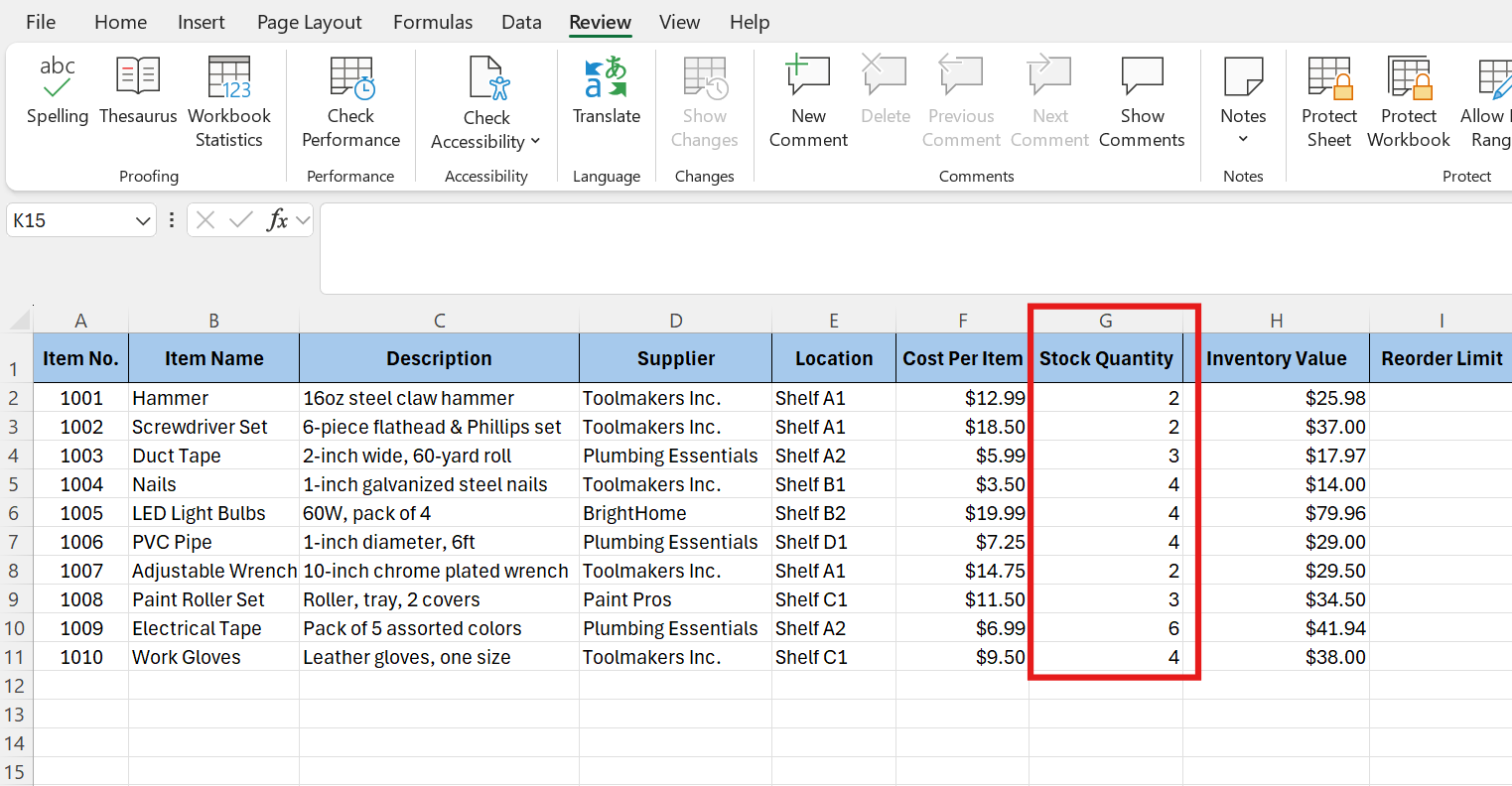Open the Page Layout tab
Viewport: 1512px width, 786px height.
309,22
